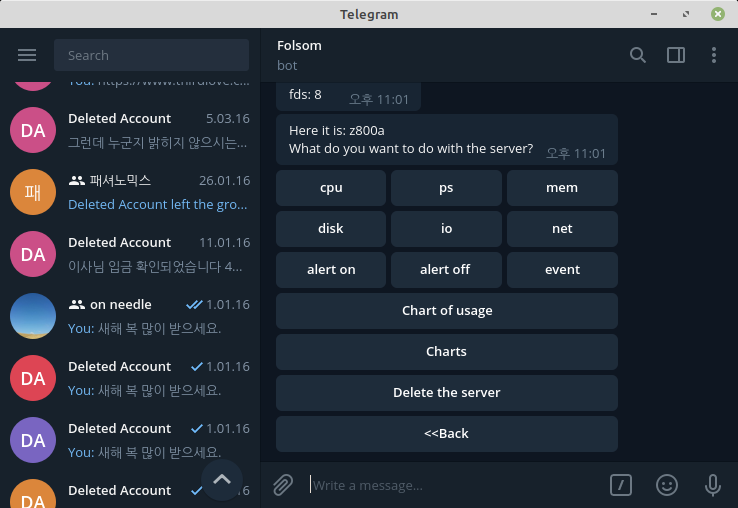The height and width of the screenshot is (508, 738).
Task: Click the 'fds: 8' message bubble
Action: tap(348, 96)
